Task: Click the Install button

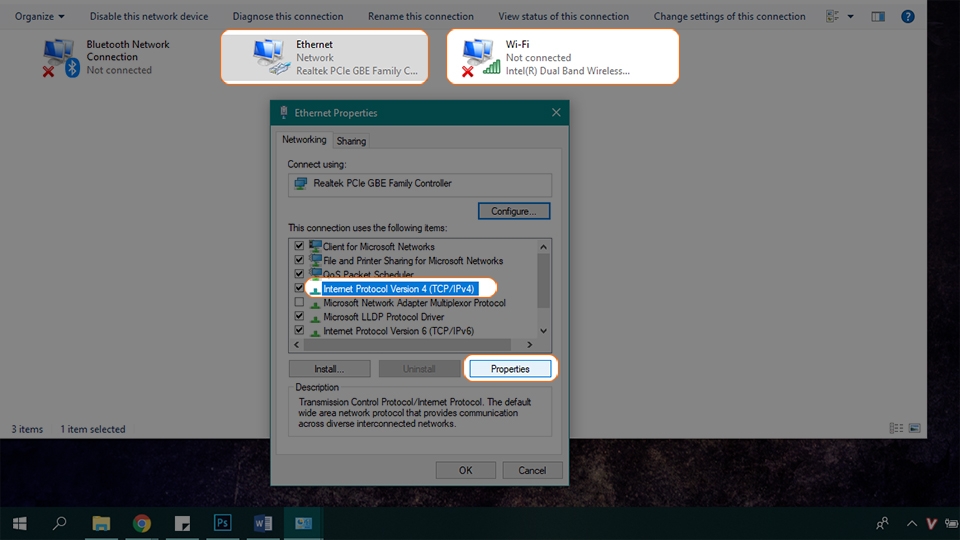Action: coord(329,369)
